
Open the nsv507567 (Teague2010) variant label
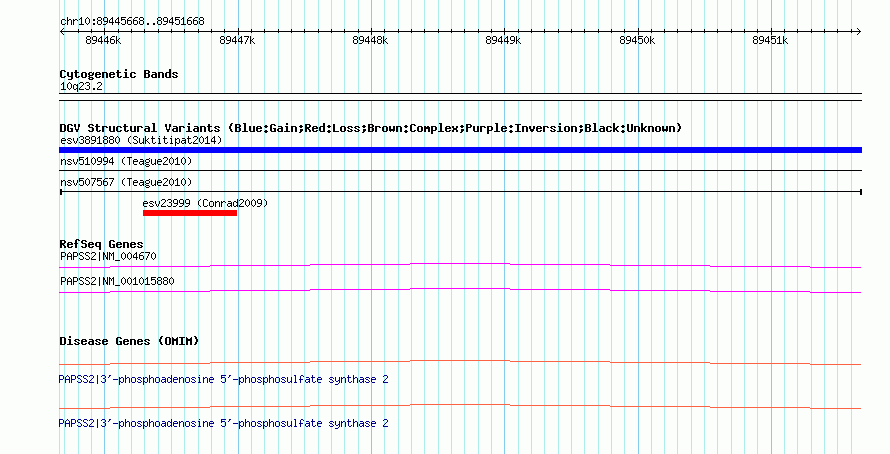coord(126,182)
